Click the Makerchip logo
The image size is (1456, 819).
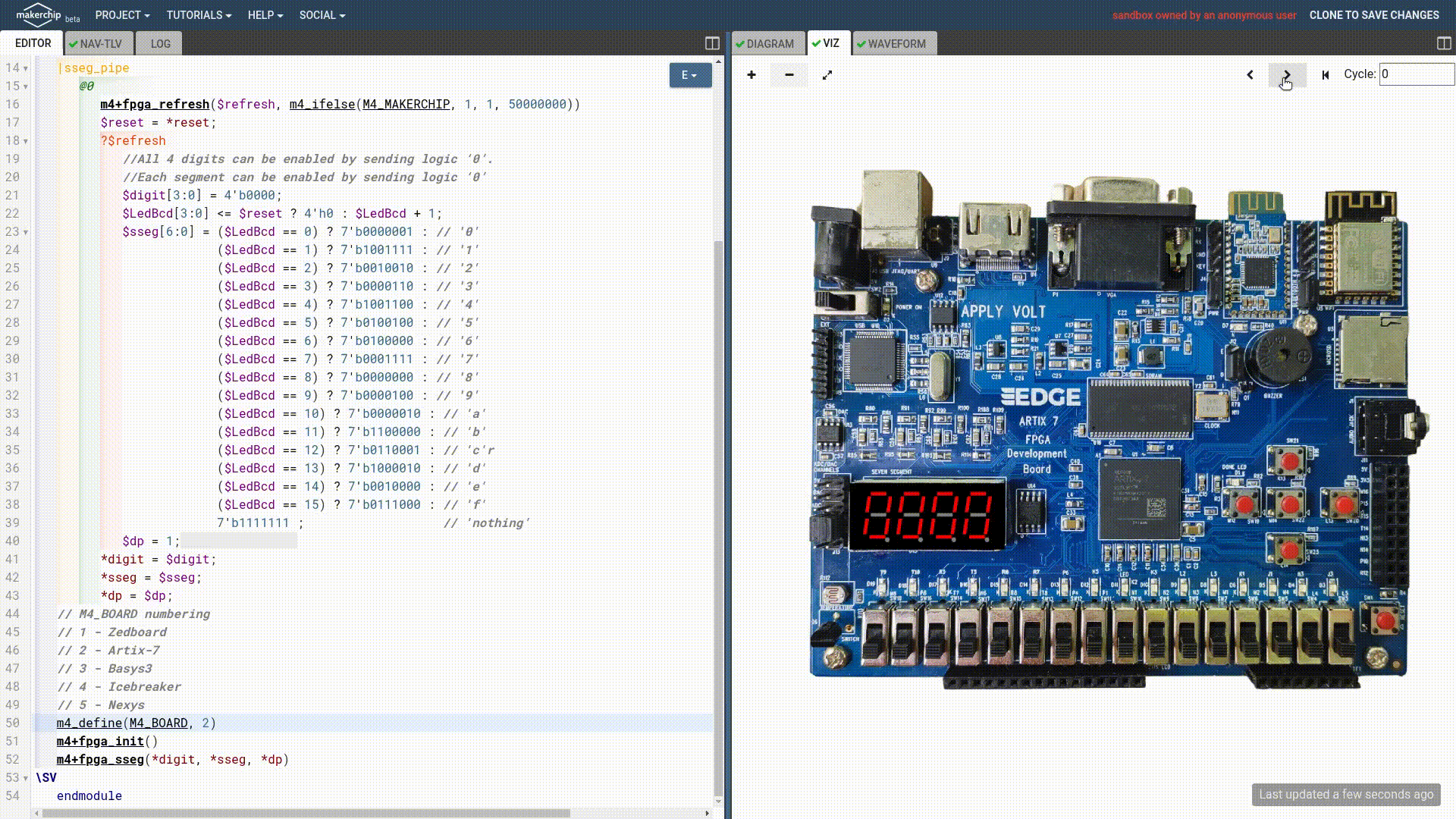coord(39,14)
